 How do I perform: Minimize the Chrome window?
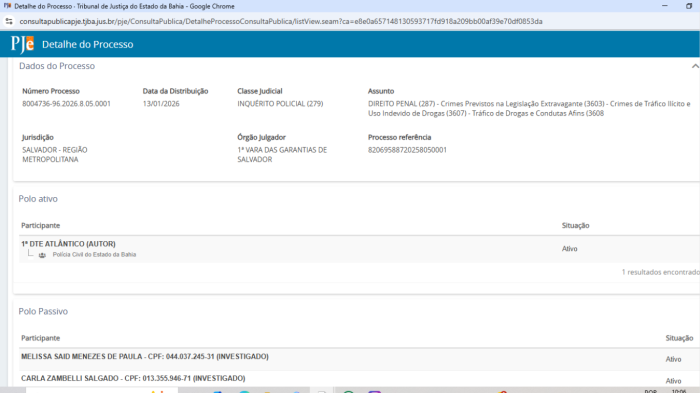(x=665, y=6)
